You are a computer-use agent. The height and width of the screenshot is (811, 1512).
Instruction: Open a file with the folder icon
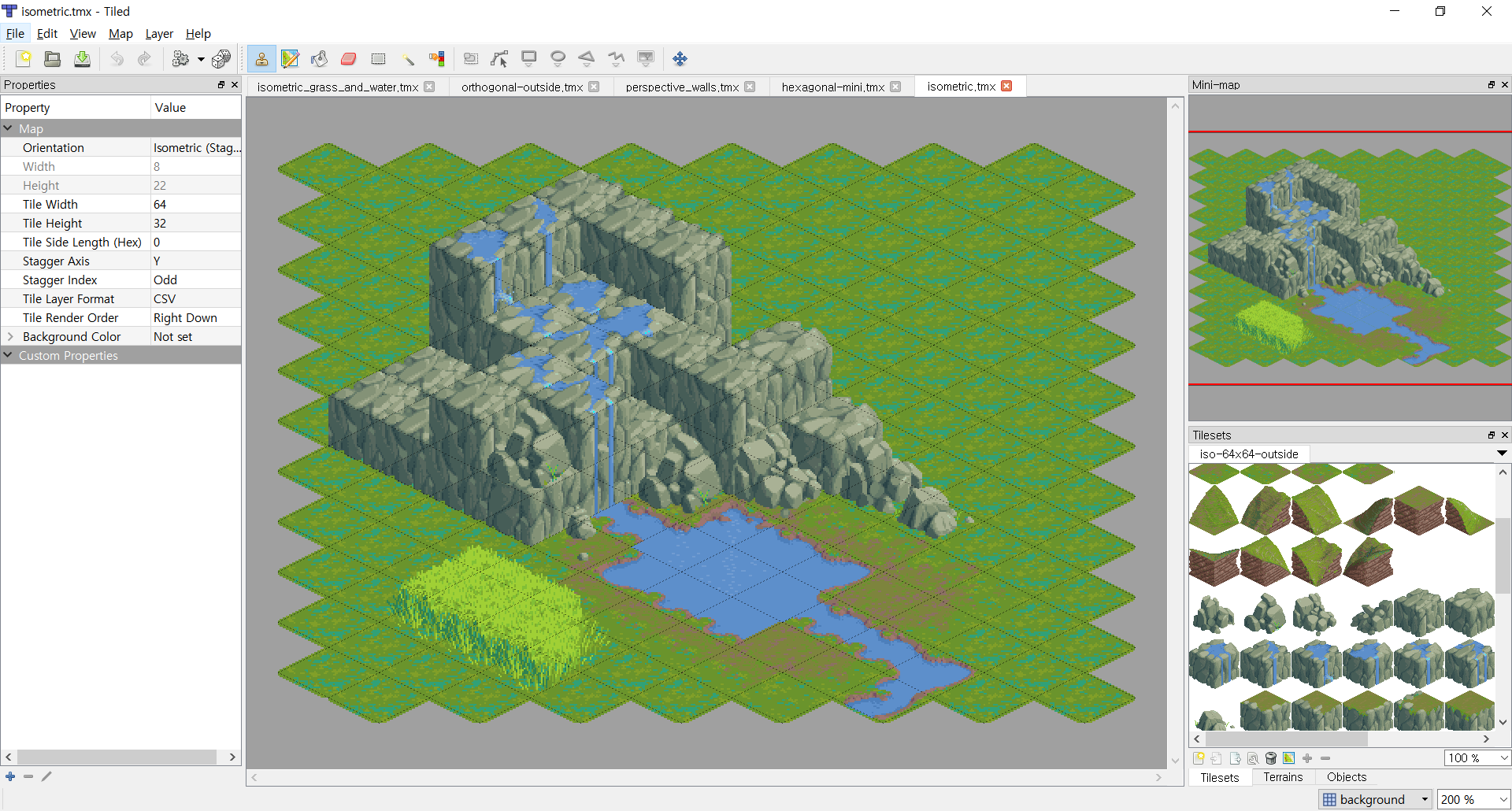[x=53, y=59]
